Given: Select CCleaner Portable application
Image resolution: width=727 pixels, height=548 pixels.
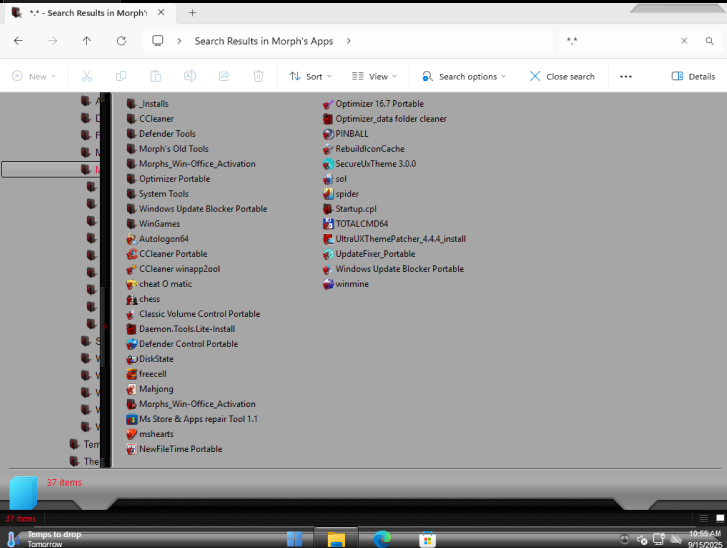Looking at the screenshot, I should tap(167, 254).
